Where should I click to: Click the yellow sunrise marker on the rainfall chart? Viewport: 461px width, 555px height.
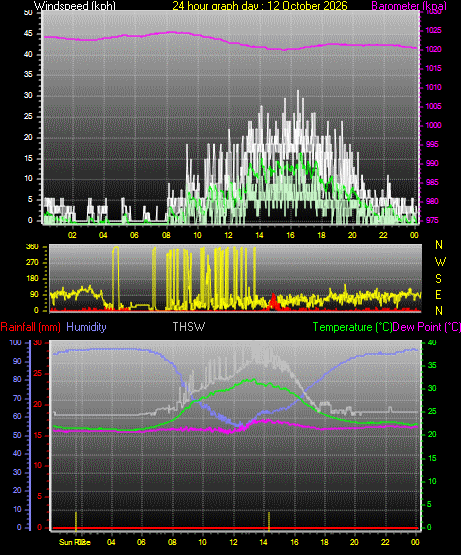(76, 521)
